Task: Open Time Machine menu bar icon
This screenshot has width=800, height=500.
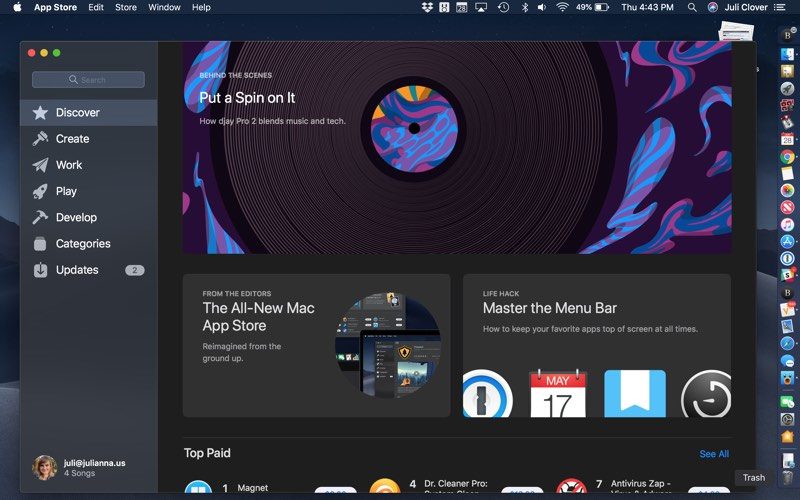Action: (x=503, y=7)
